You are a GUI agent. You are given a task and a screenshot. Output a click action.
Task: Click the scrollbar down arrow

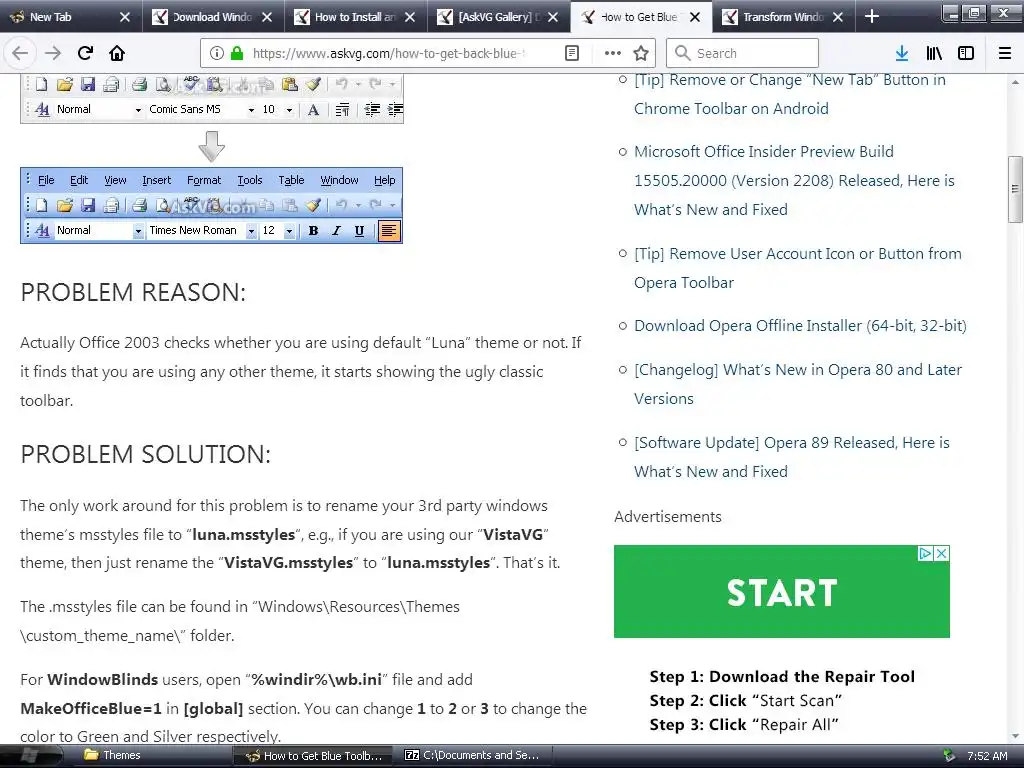click(1015, 737)
